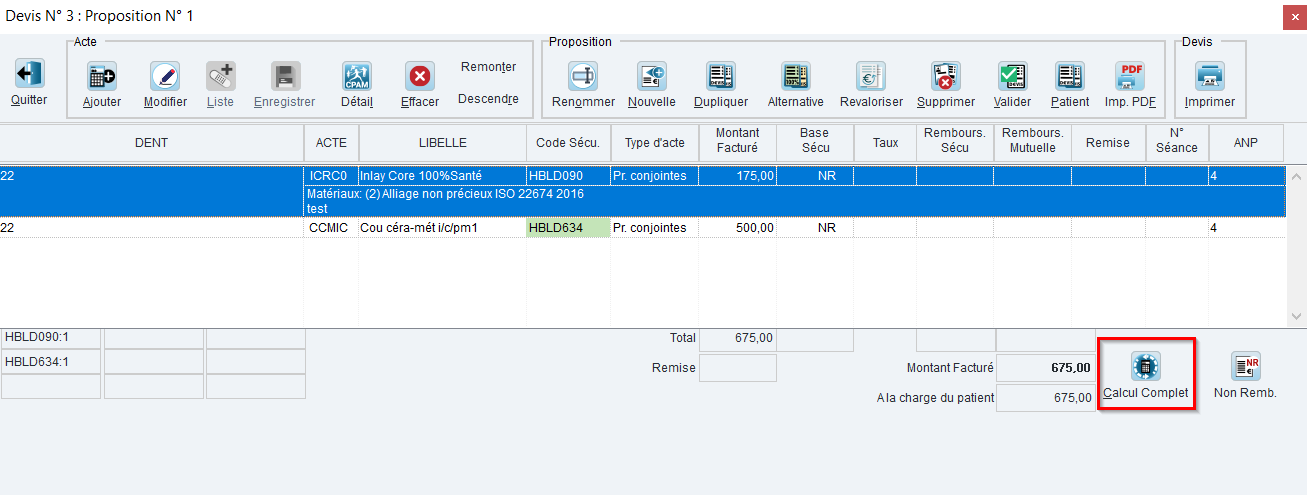Click the red Effacer icon

click(420, 76)
